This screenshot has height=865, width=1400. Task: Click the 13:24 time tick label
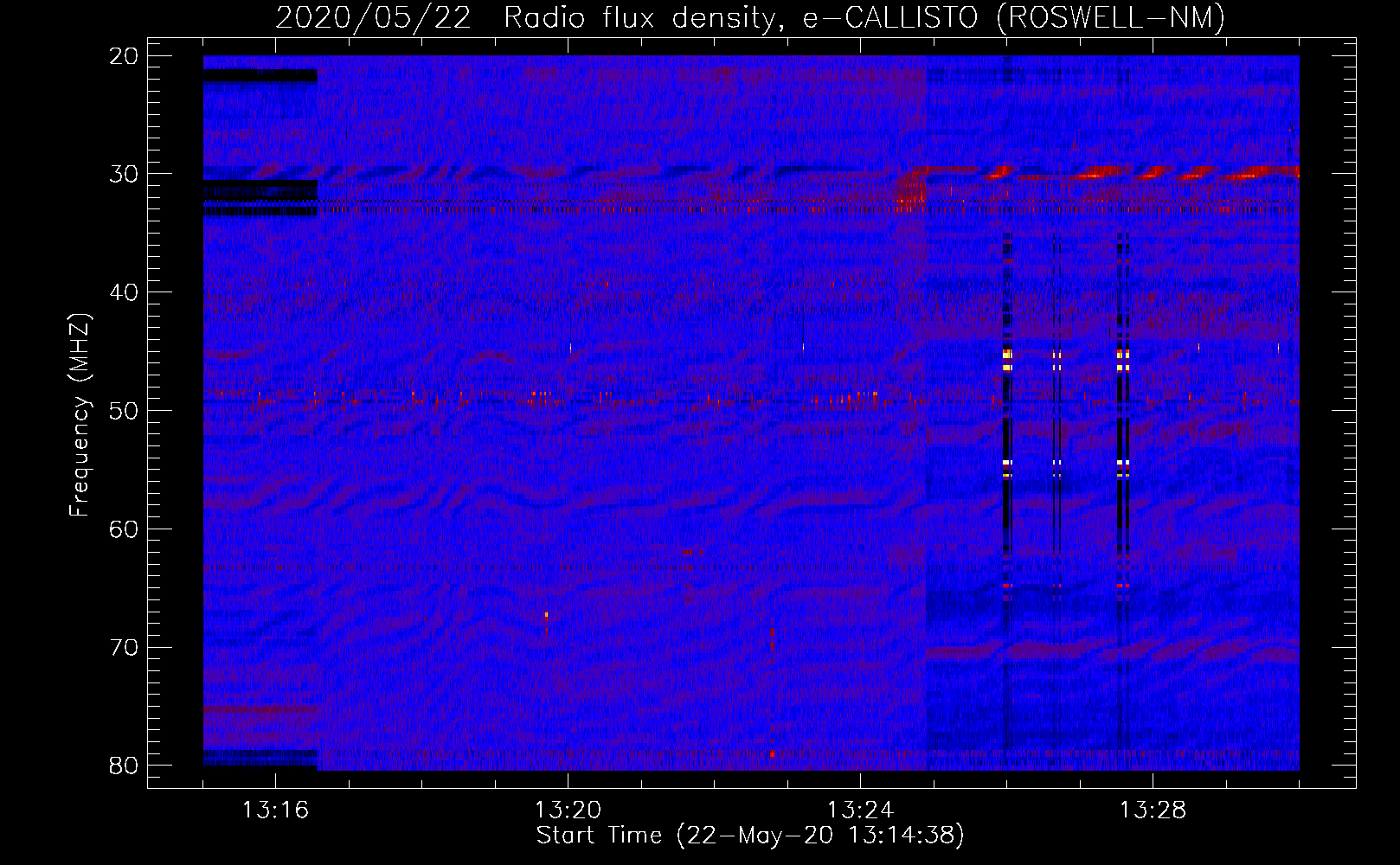[860, 811]
